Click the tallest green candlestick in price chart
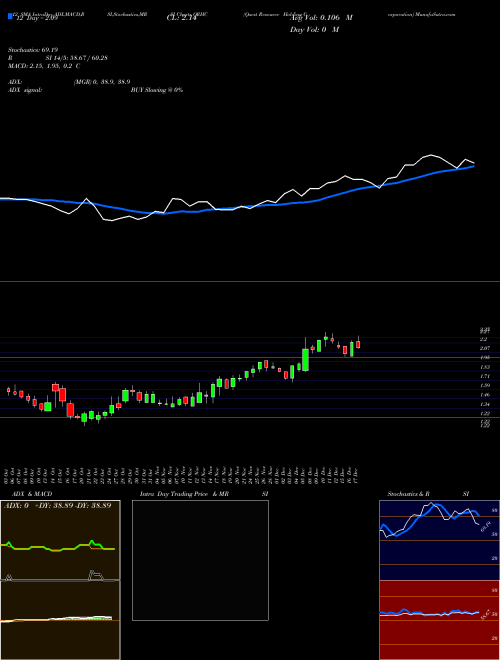 coord(306,359)
